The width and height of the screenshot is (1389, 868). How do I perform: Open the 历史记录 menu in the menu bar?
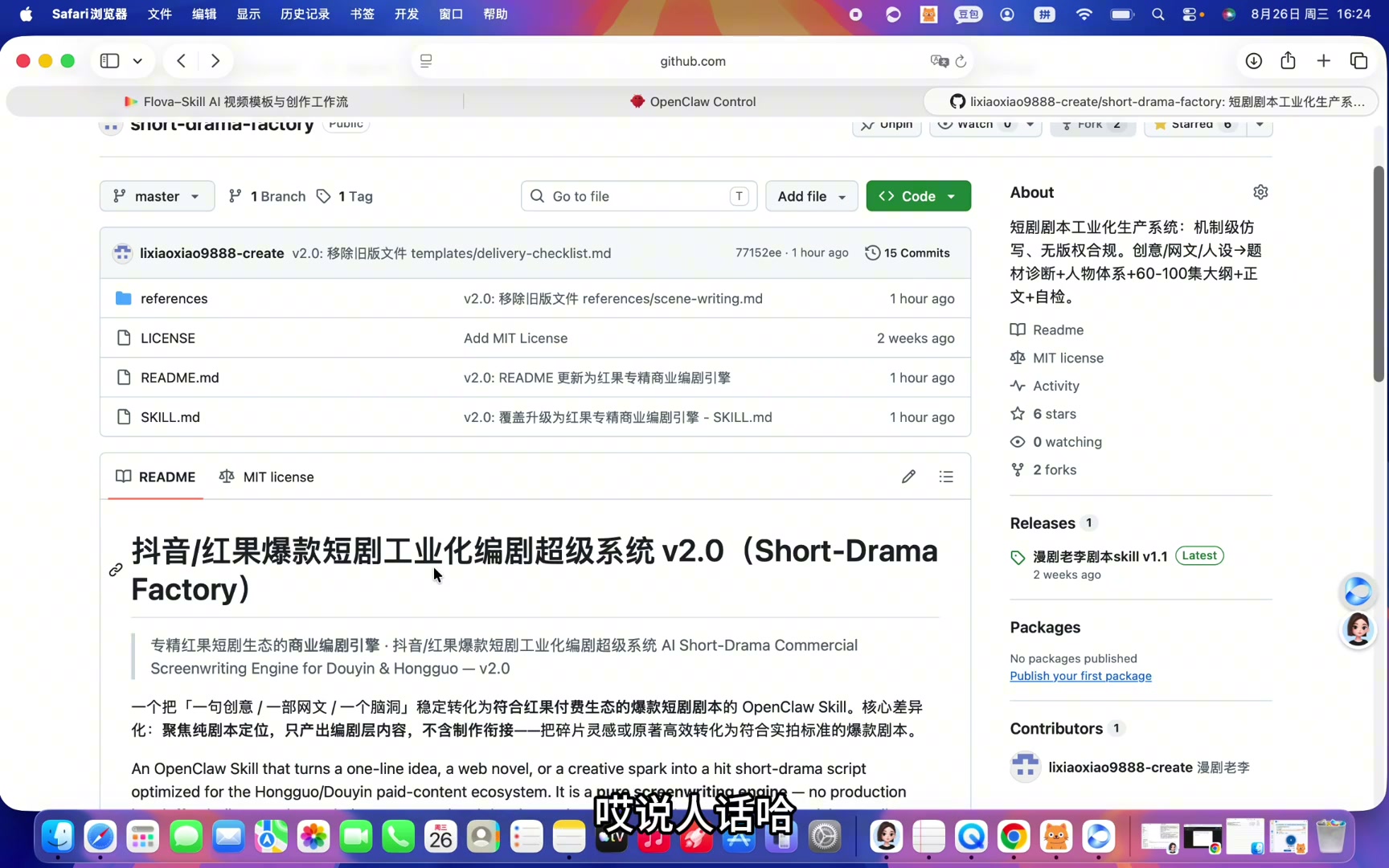[305, 14]
